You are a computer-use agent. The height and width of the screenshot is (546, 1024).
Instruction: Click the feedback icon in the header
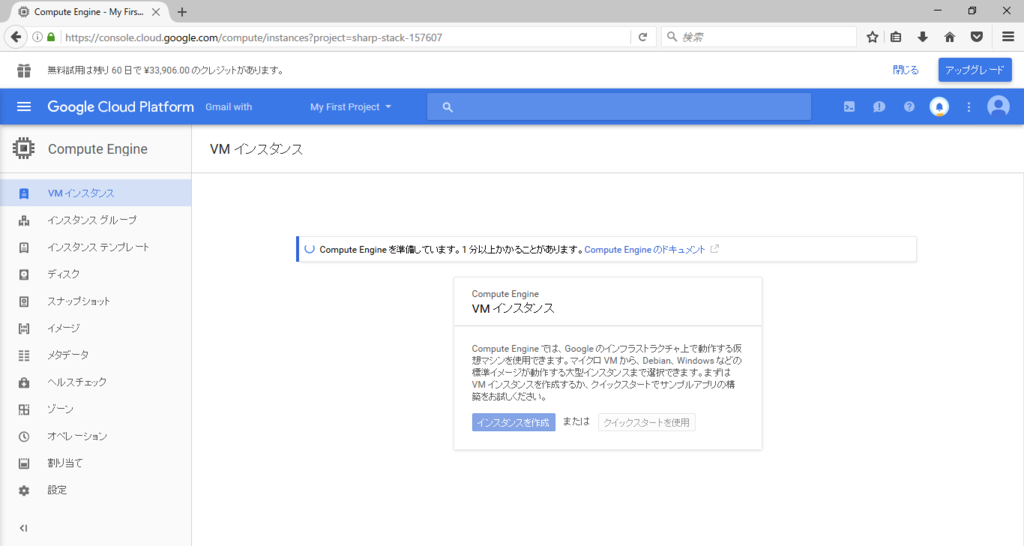click(x=879, y=106)
